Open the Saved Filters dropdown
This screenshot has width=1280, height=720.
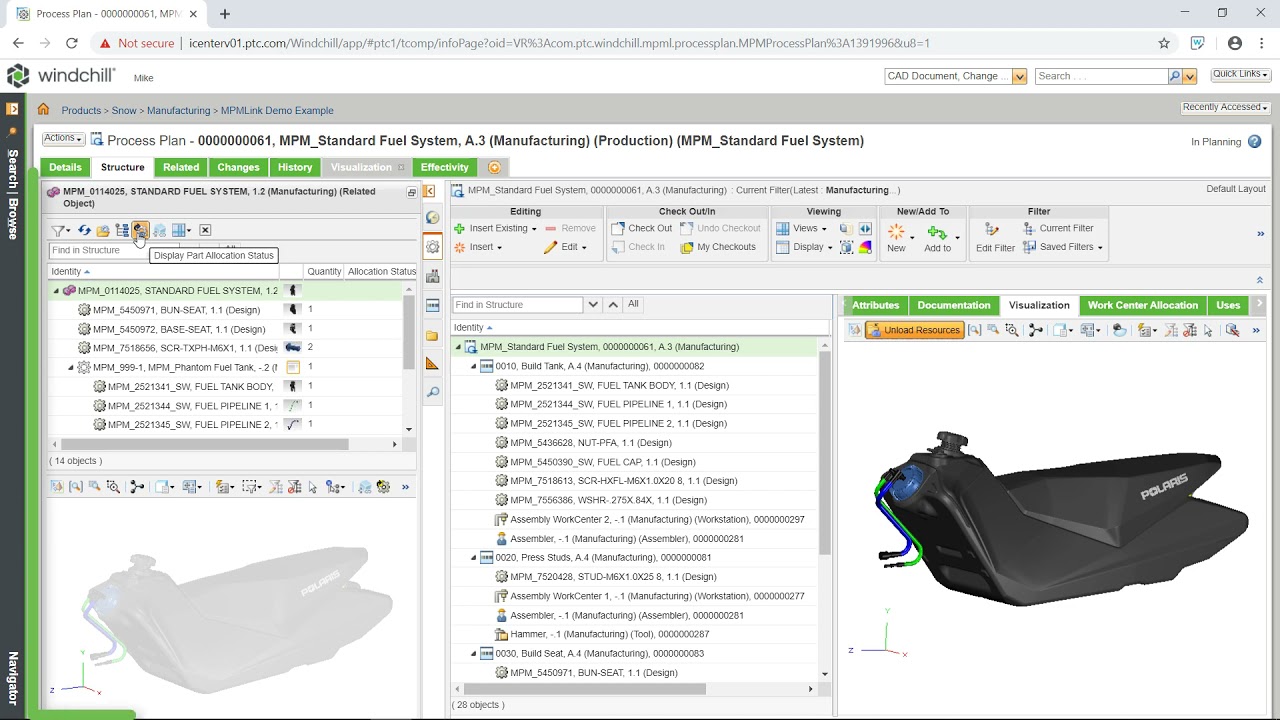click(x=1063, y=247)
